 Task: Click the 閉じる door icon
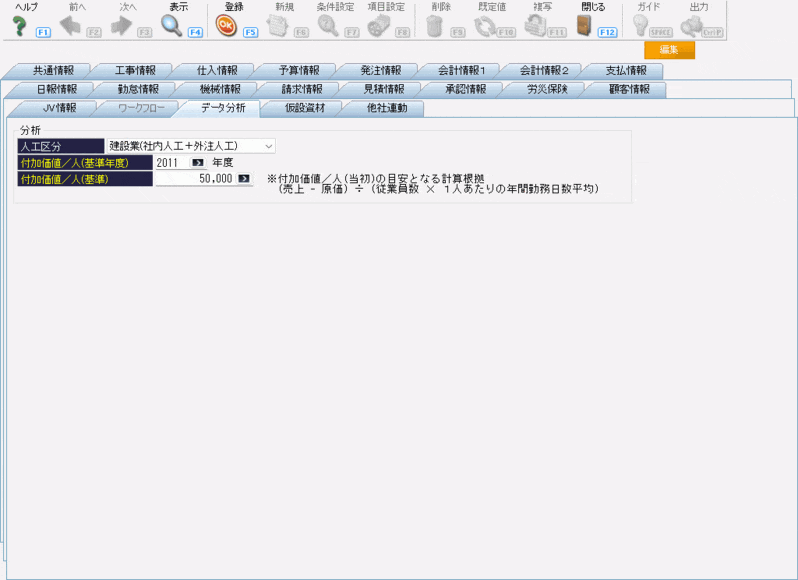click(x=585, y=26)
